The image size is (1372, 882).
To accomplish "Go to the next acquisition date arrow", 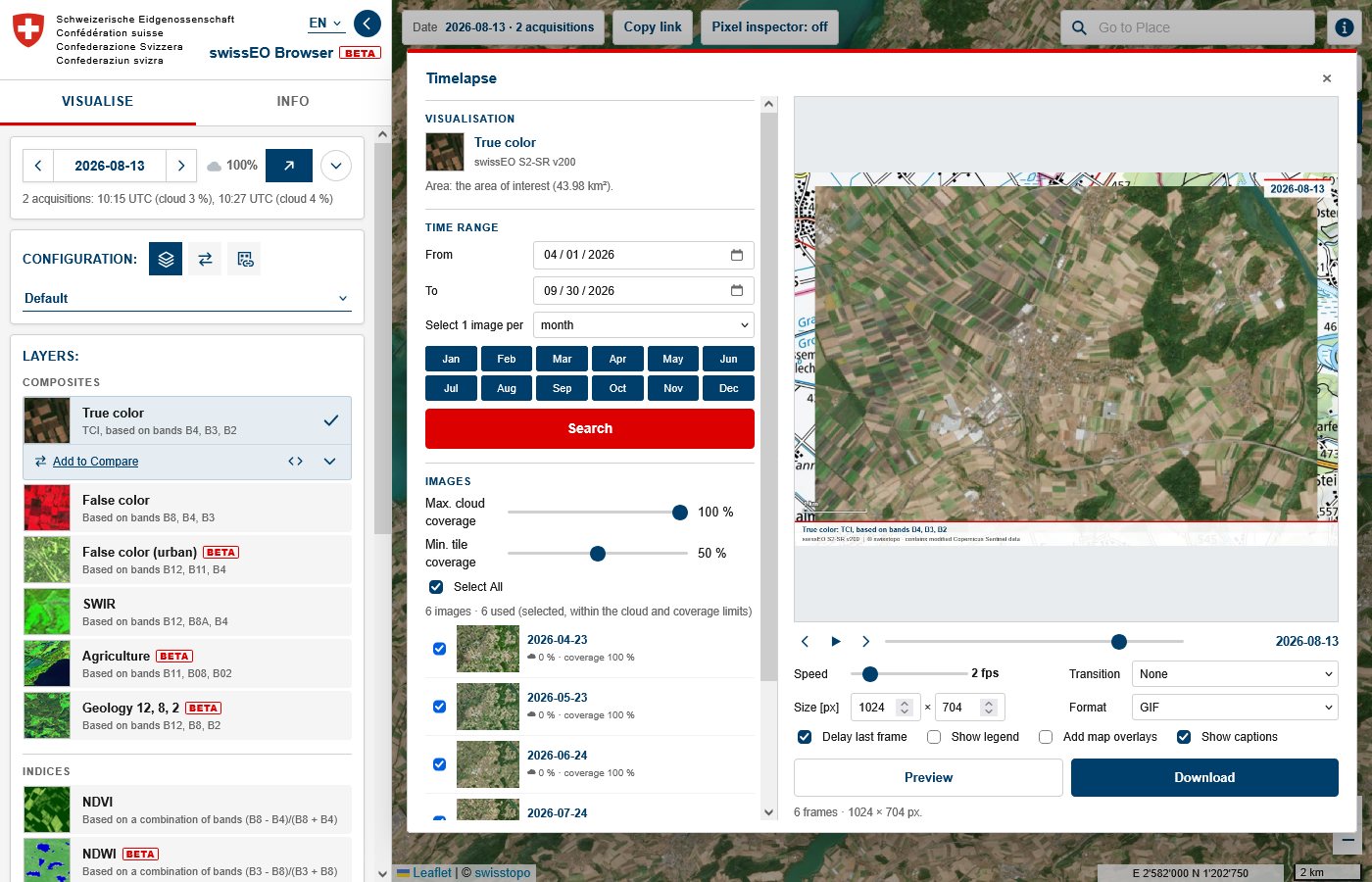I will (181, 166).
